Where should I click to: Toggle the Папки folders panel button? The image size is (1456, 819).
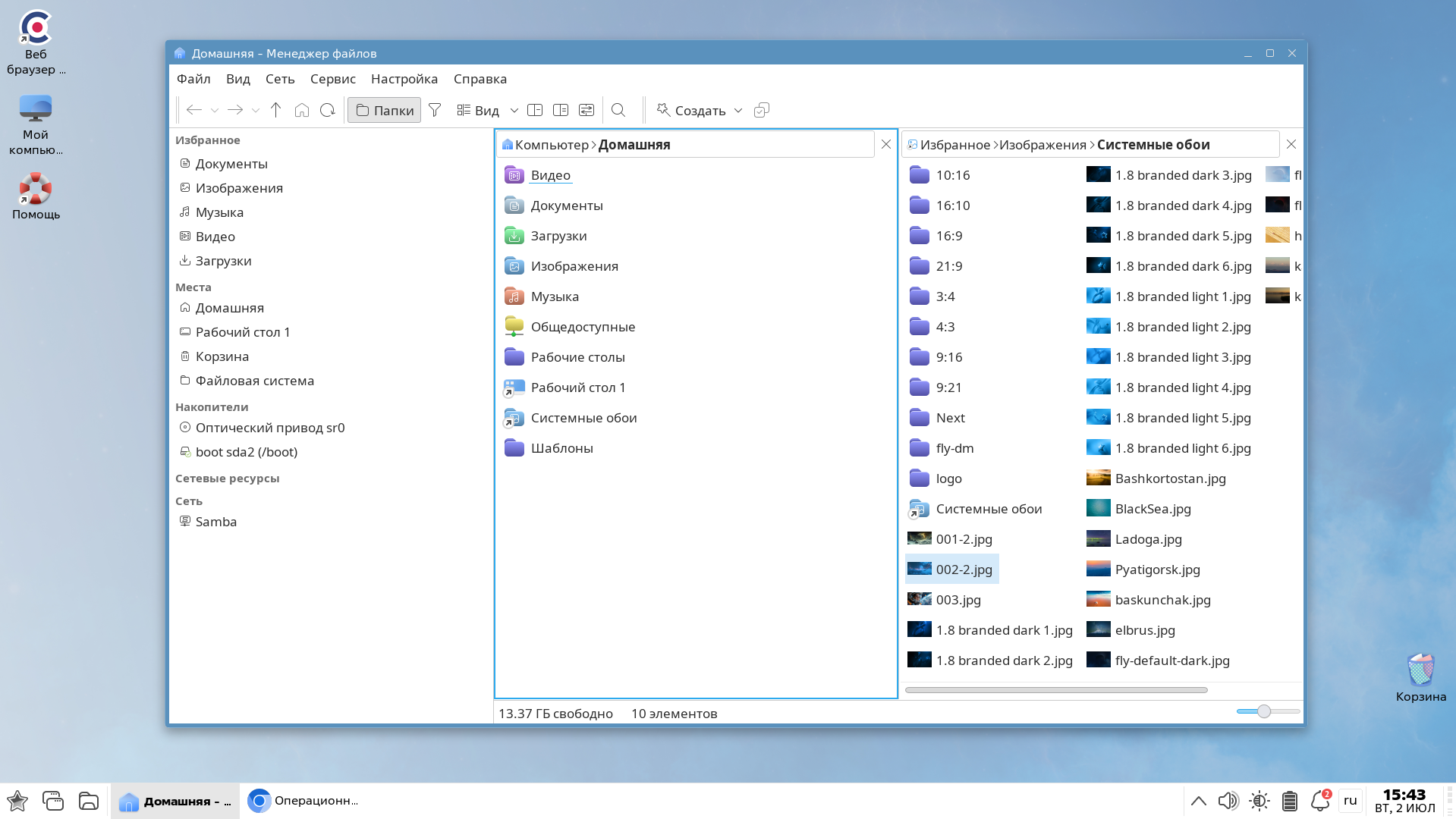pos(385,110)
